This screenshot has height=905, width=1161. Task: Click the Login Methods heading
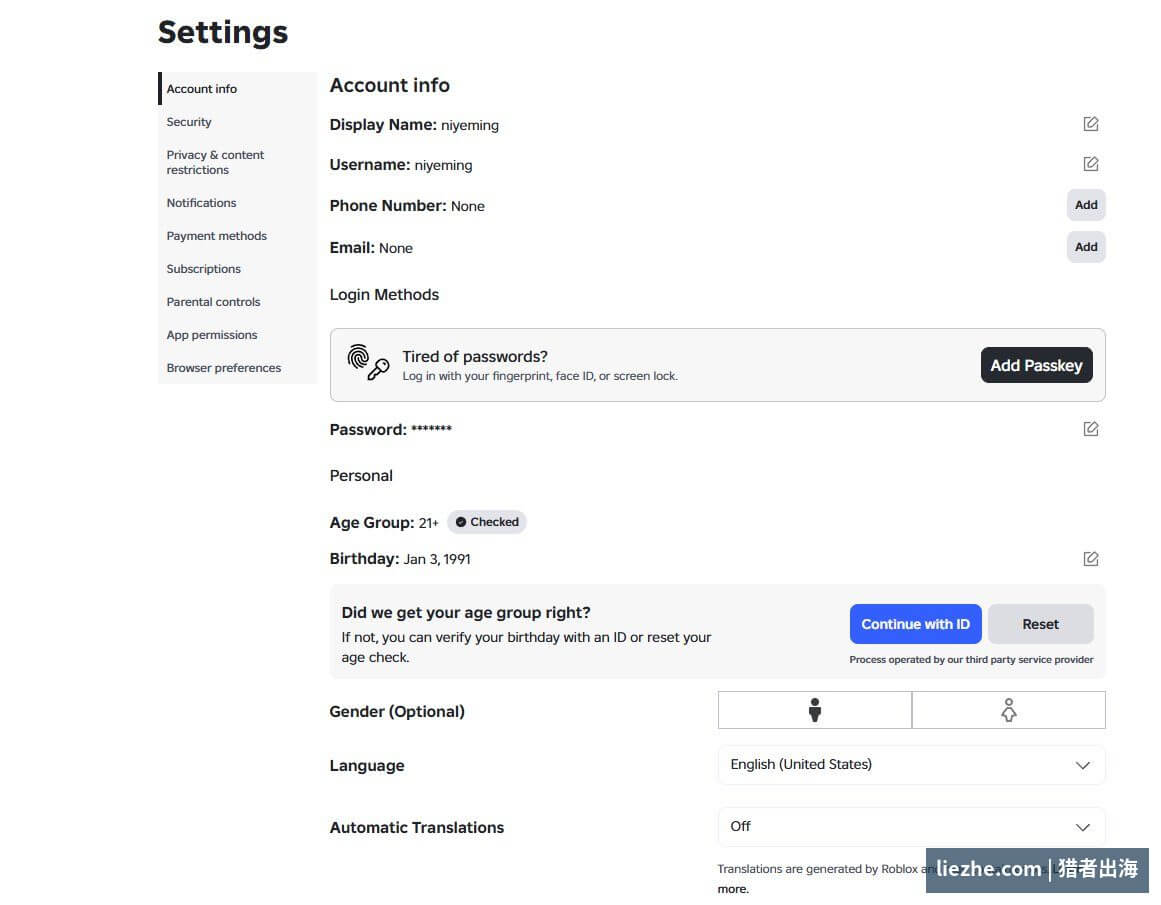coord(384,295)
